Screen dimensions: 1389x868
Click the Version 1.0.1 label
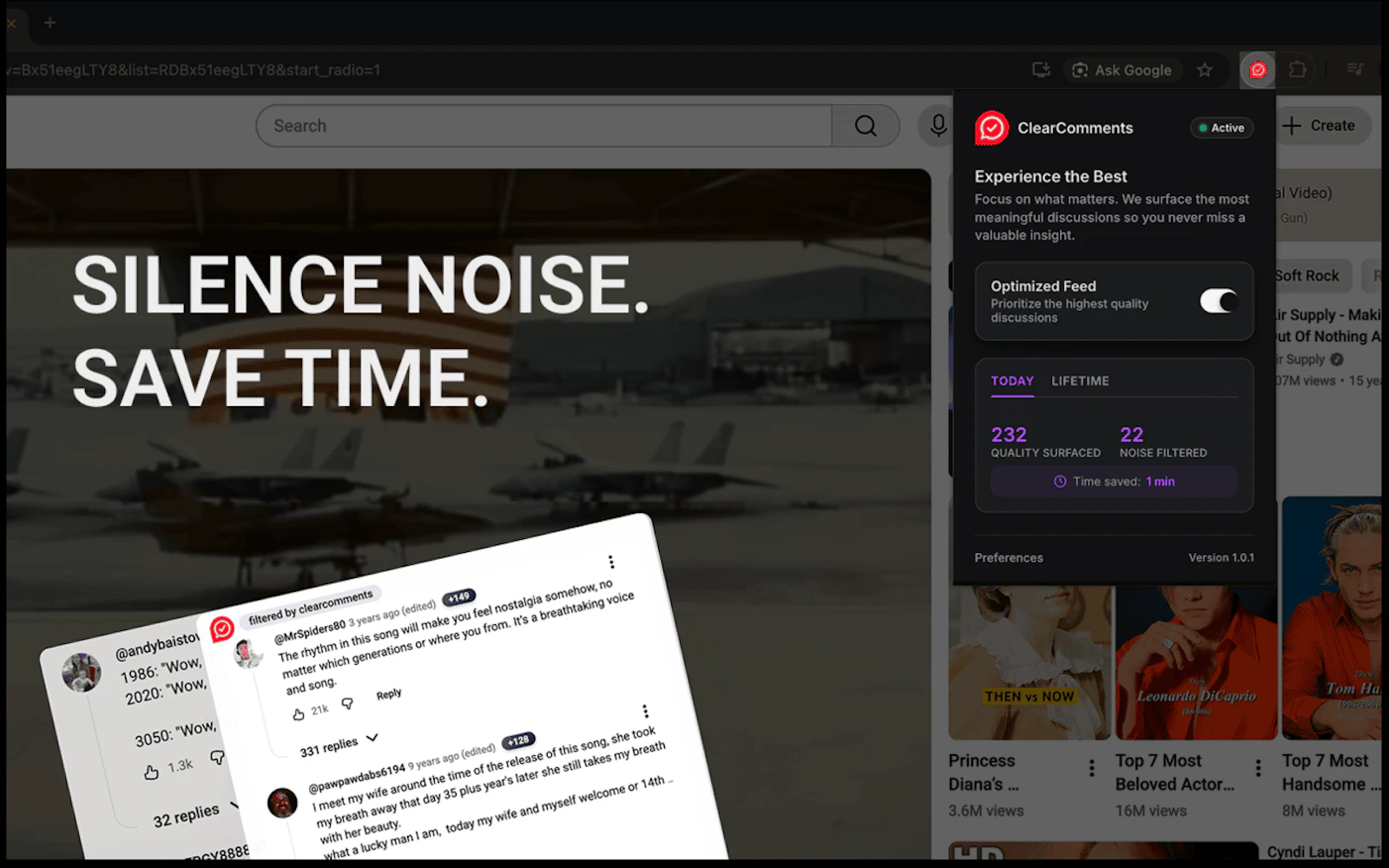(1221, 558)
